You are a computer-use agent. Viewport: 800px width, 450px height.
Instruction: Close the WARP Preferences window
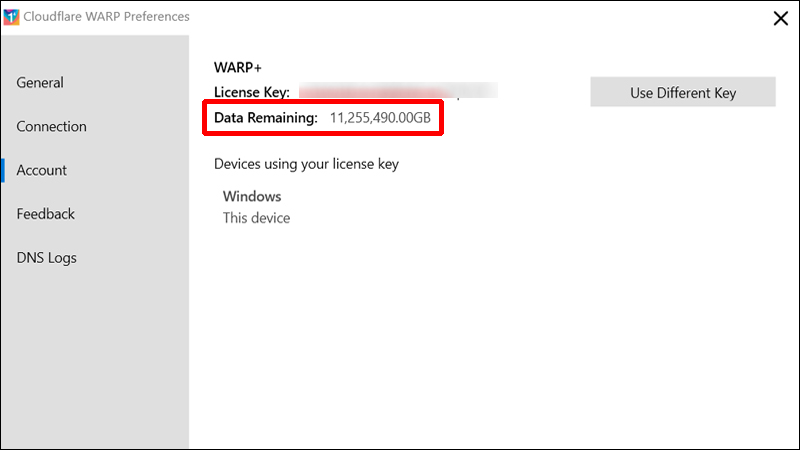coord(780,18)
